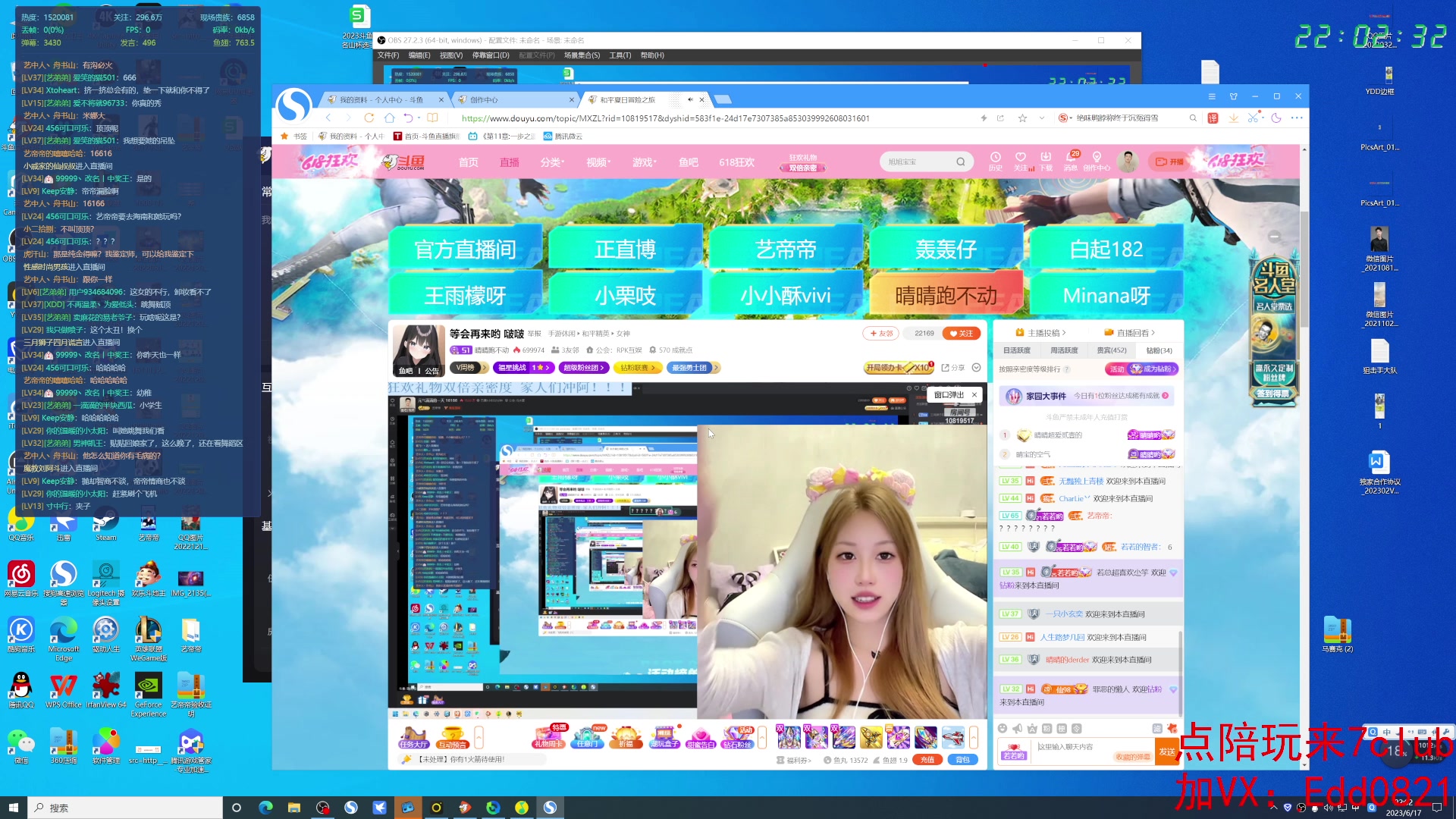Open Steam desktop shortcut
The height and width of the screenshot is (819, 1456).
pos(106,524)
